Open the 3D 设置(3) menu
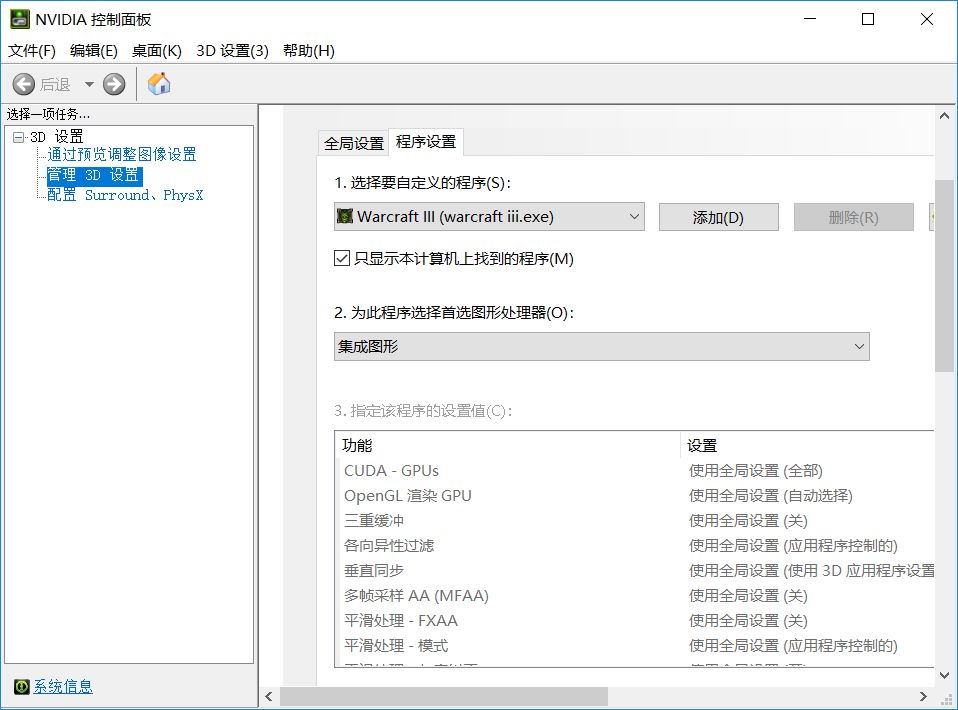This screenshot has height=710, width=958. (x=232, y=51)
